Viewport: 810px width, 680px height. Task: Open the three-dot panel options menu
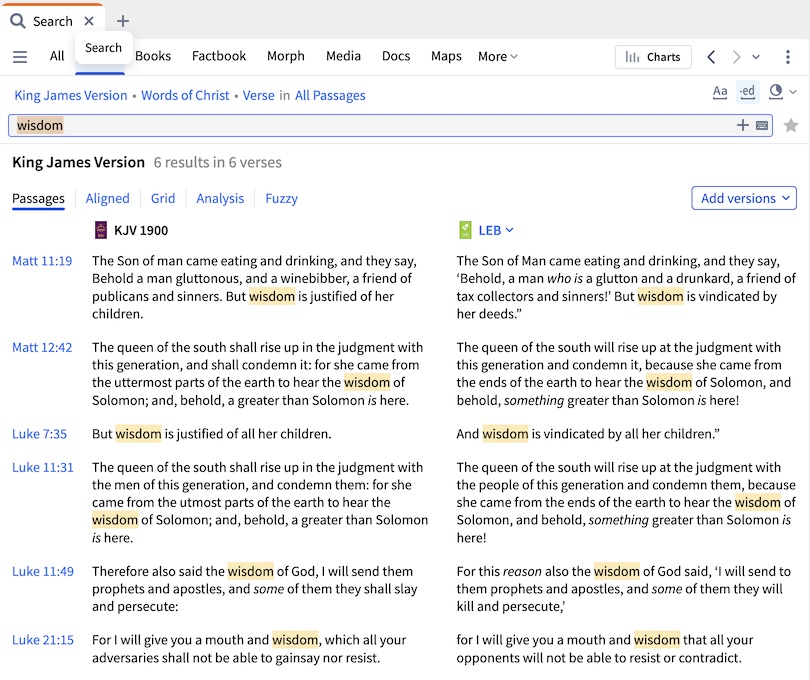tap(788, 57)
